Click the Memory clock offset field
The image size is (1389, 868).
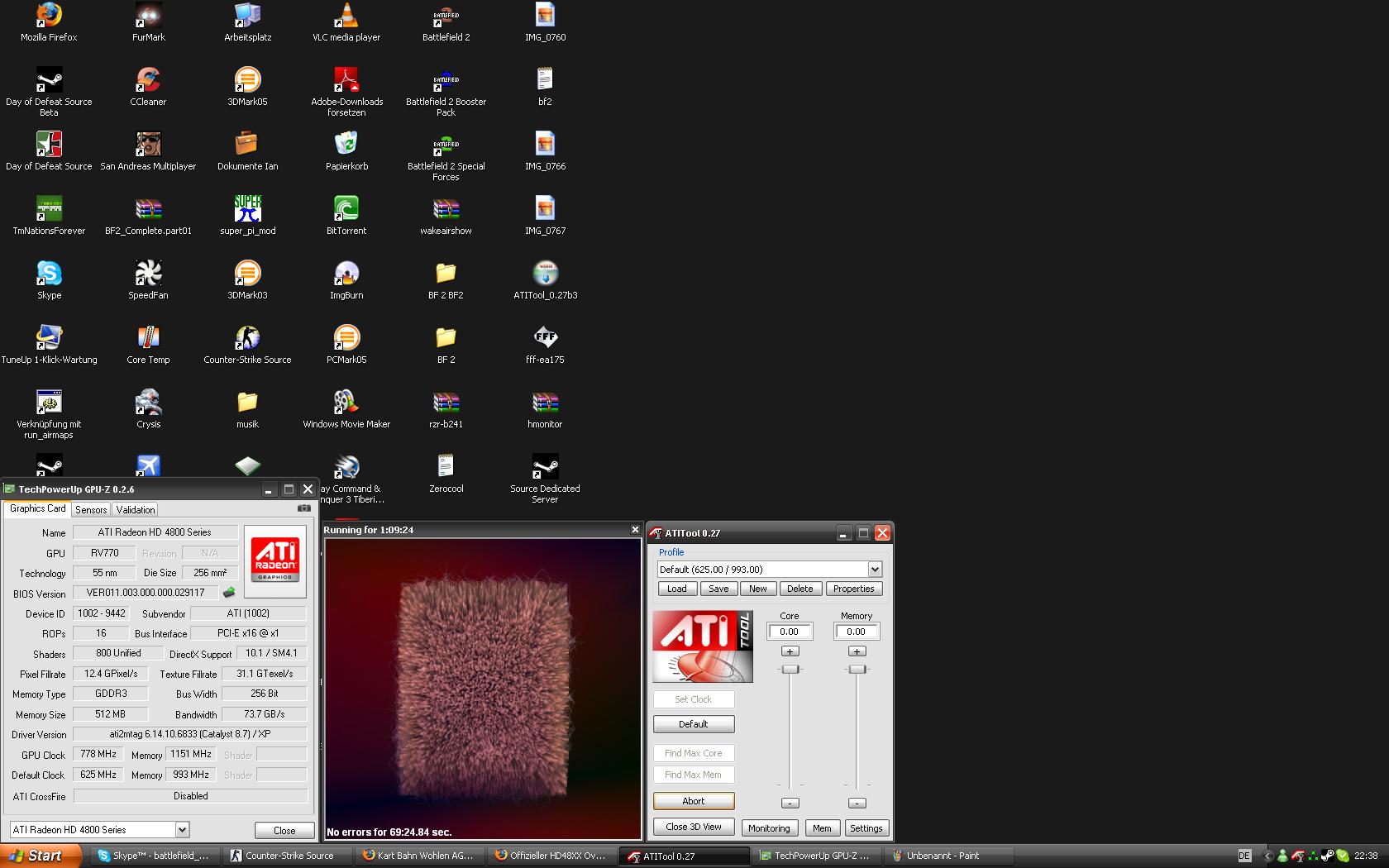tap(857, 632)
